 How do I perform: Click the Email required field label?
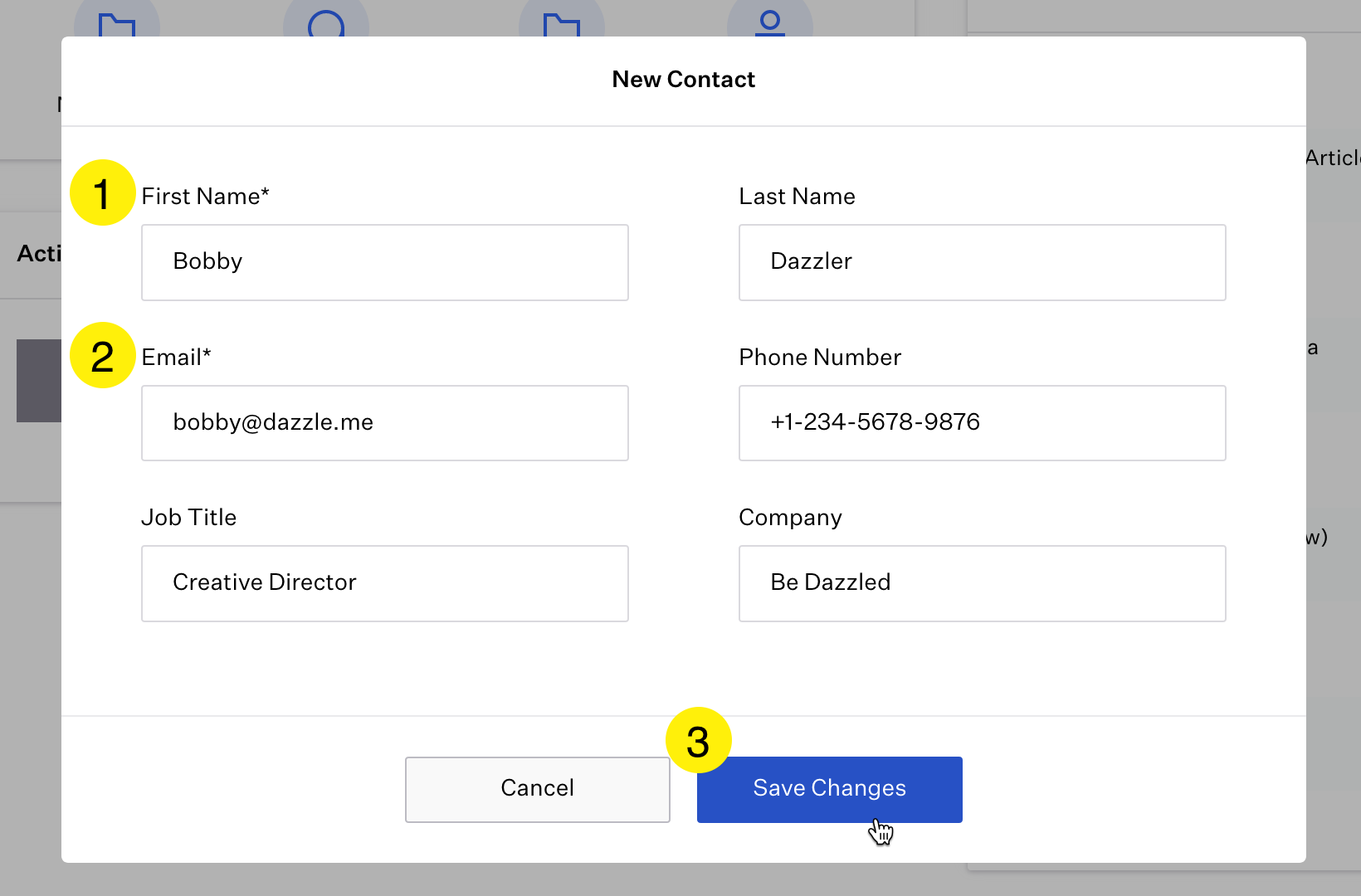pos(176,357)
